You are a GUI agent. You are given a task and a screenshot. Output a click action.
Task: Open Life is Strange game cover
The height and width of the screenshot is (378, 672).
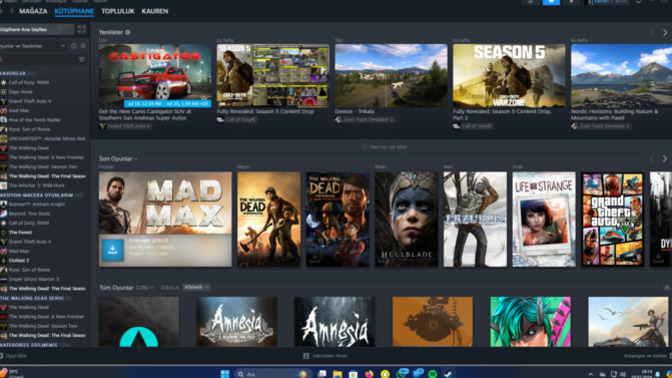(544, 219)
